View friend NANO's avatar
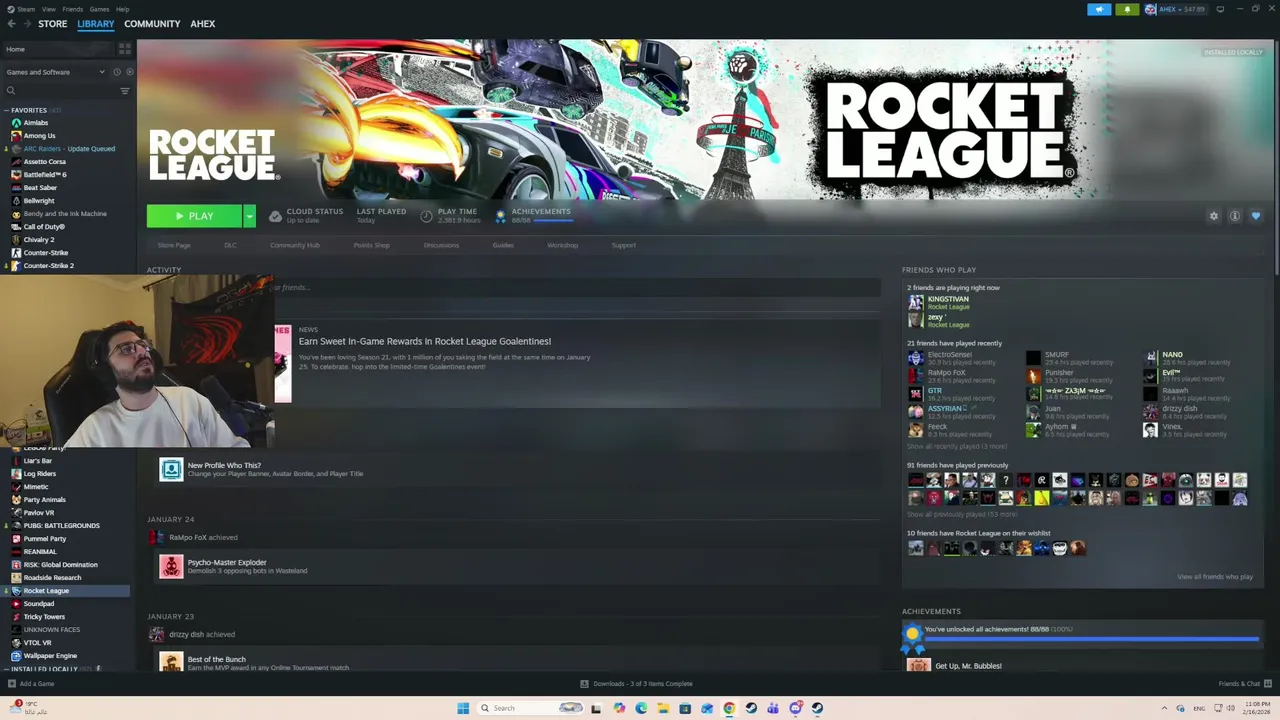Viewport: 1280px width, 720px height. 1150,358
